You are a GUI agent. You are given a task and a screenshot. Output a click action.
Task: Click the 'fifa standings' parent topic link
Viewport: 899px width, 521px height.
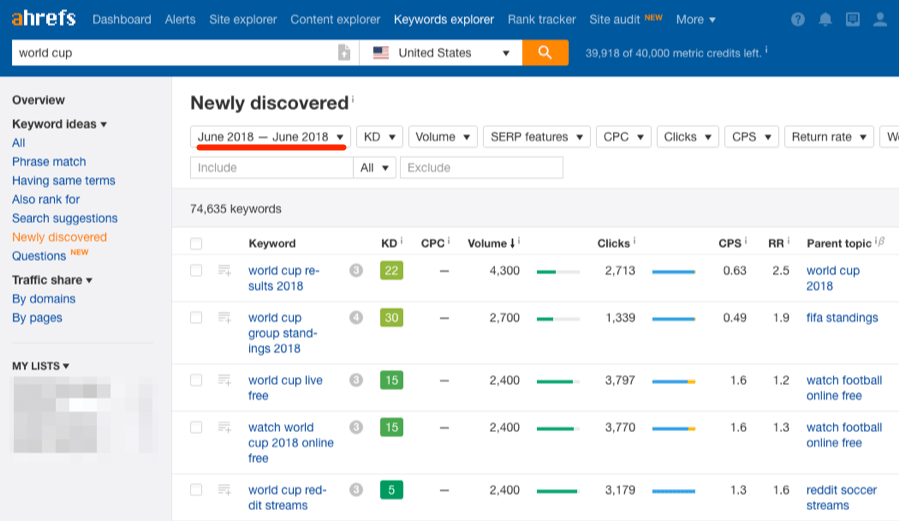(842, 318)
